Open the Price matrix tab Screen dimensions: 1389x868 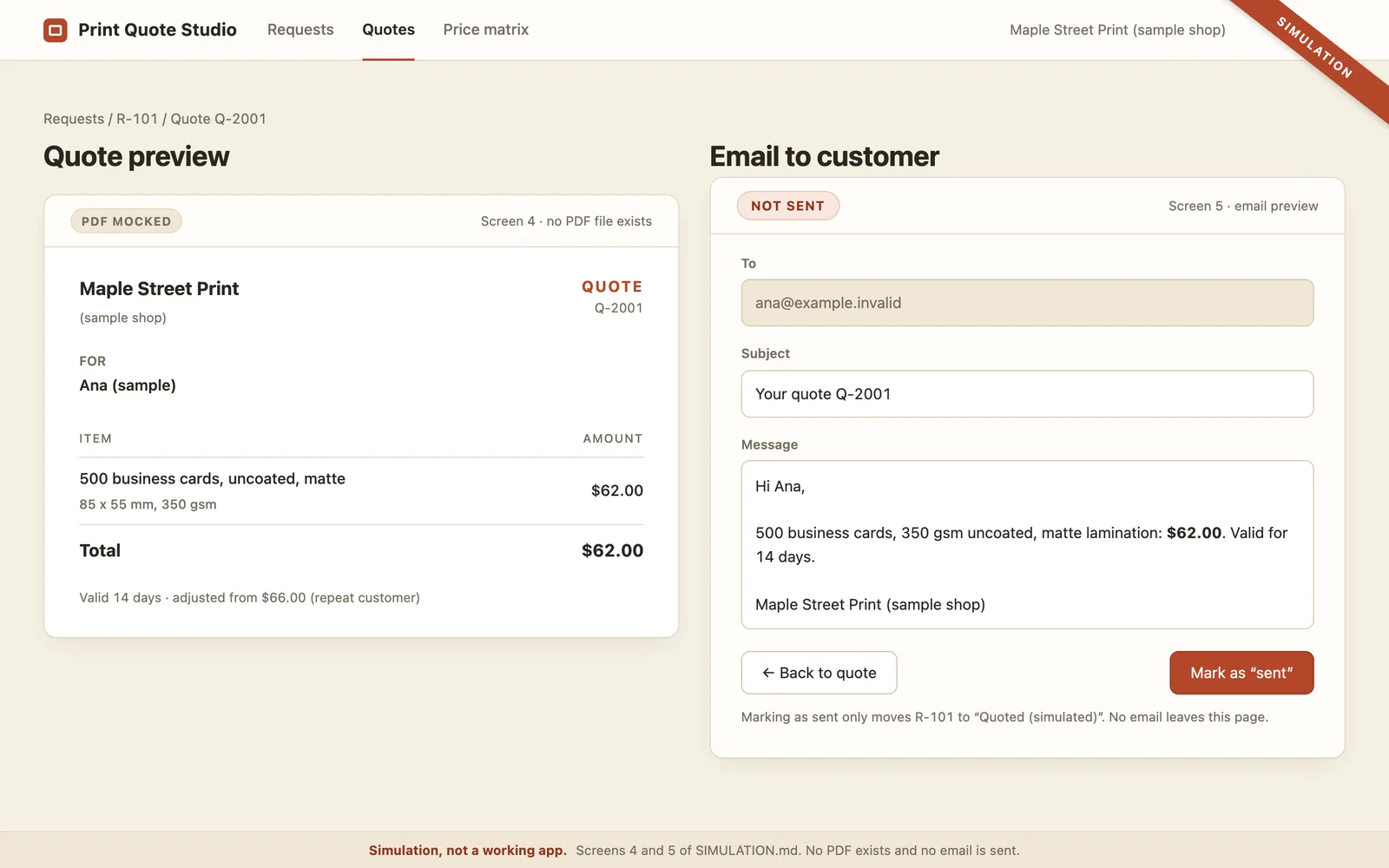click(485, 30)
